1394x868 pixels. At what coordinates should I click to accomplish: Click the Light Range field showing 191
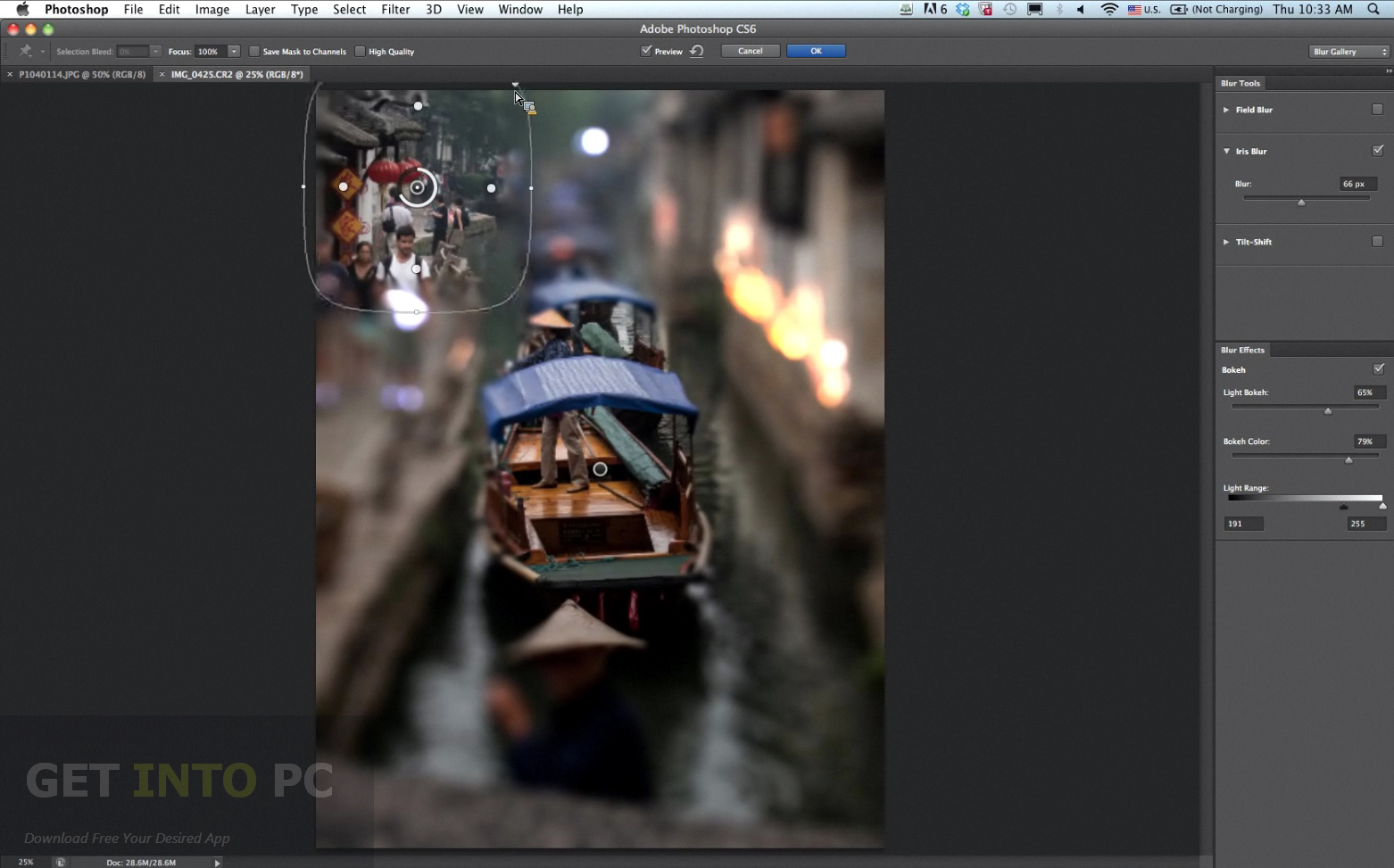[1243, 524]
